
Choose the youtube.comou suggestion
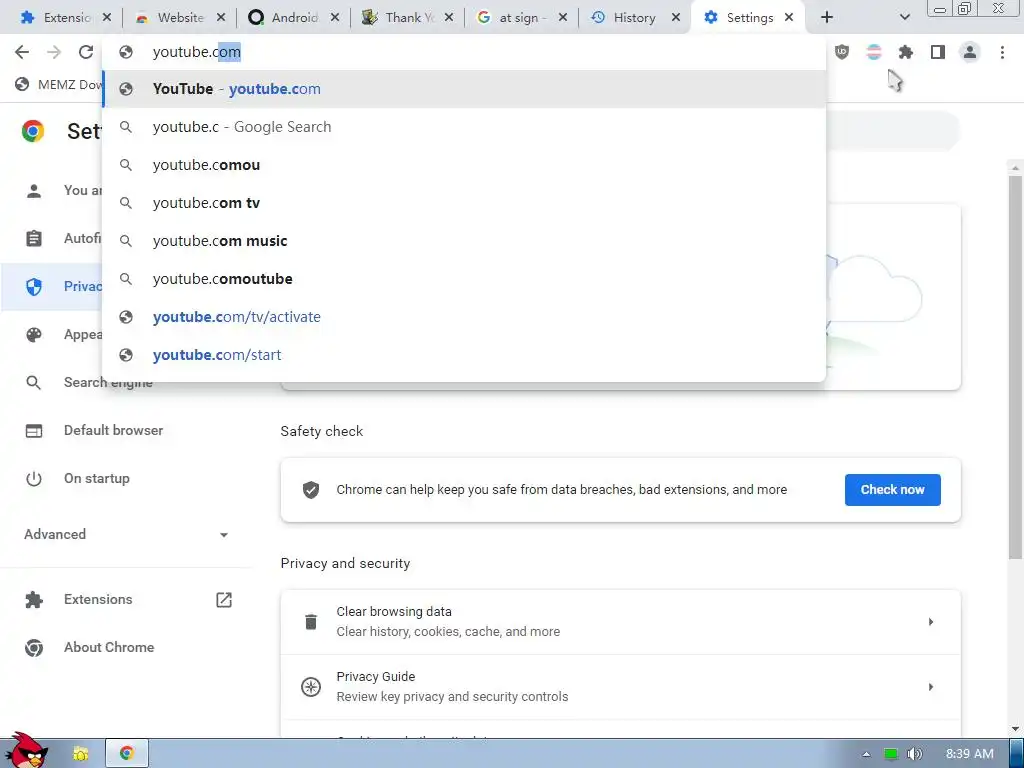[x=464, y=165]
